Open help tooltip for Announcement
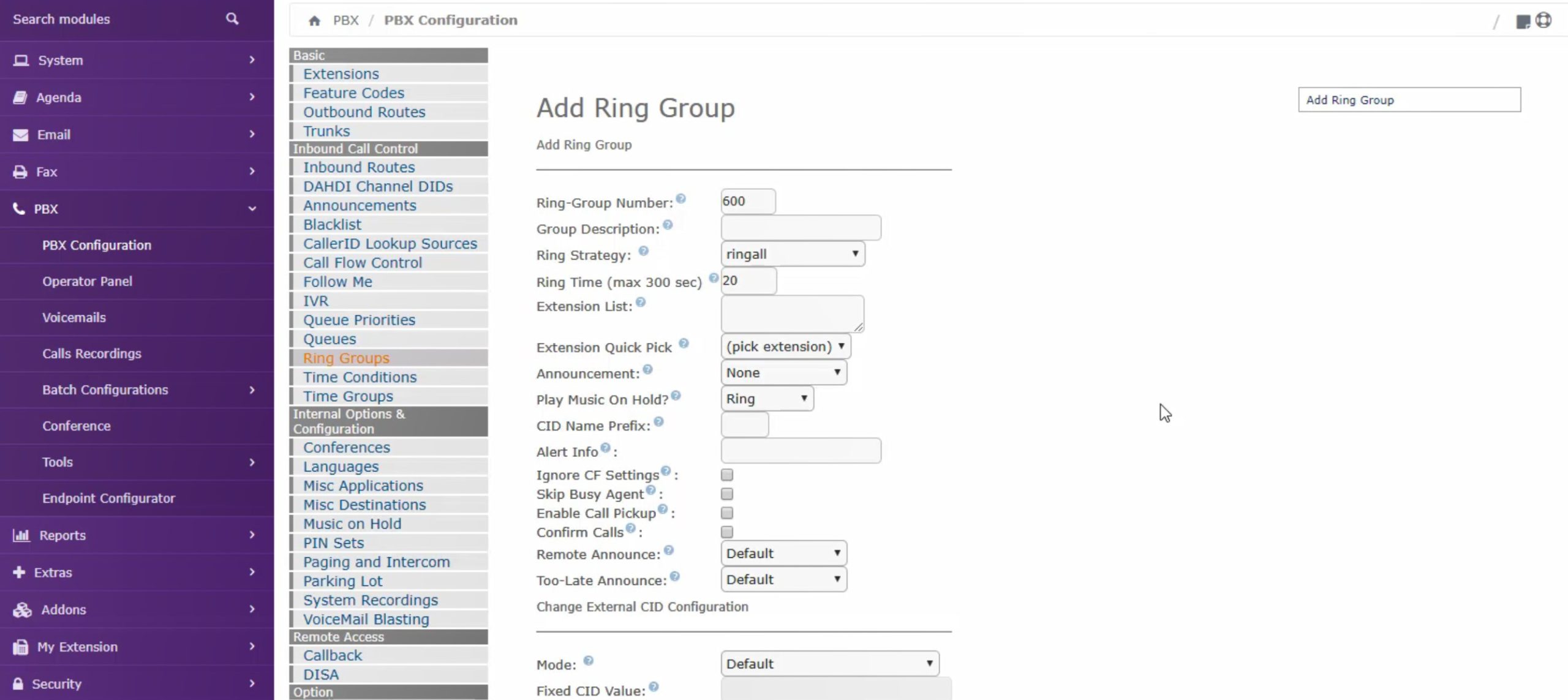Viewport: 1568px width, 700px height. pyautogui.click(x=648, y=369)
